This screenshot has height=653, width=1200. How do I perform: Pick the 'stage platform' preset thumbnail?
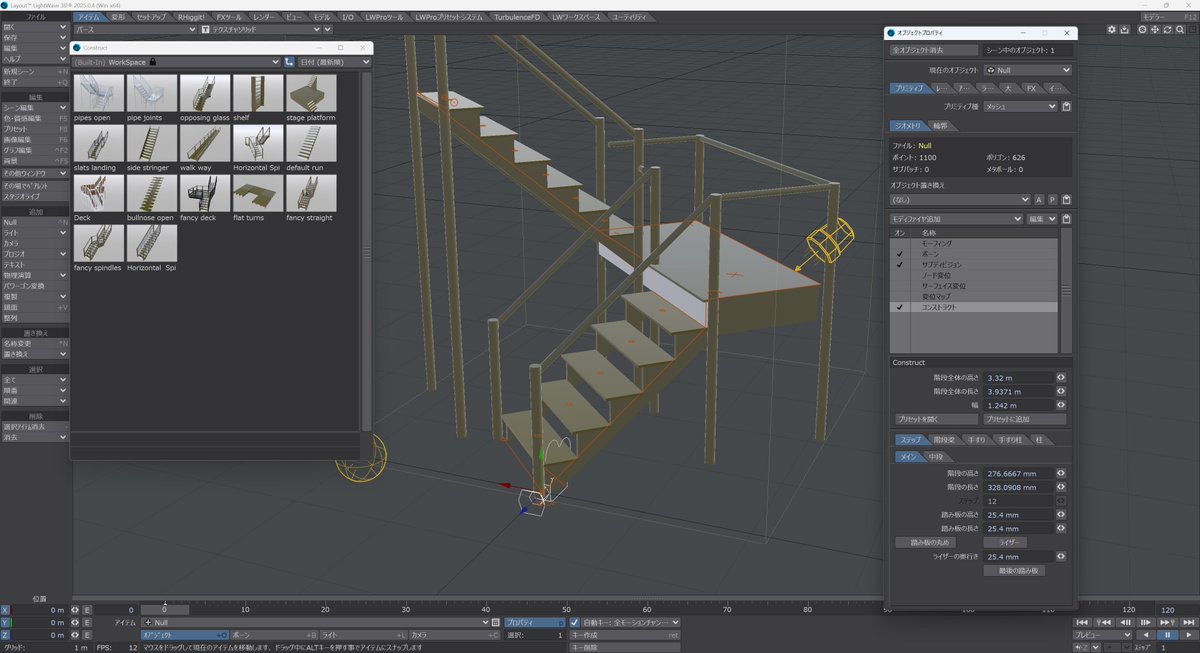(311, 93)
